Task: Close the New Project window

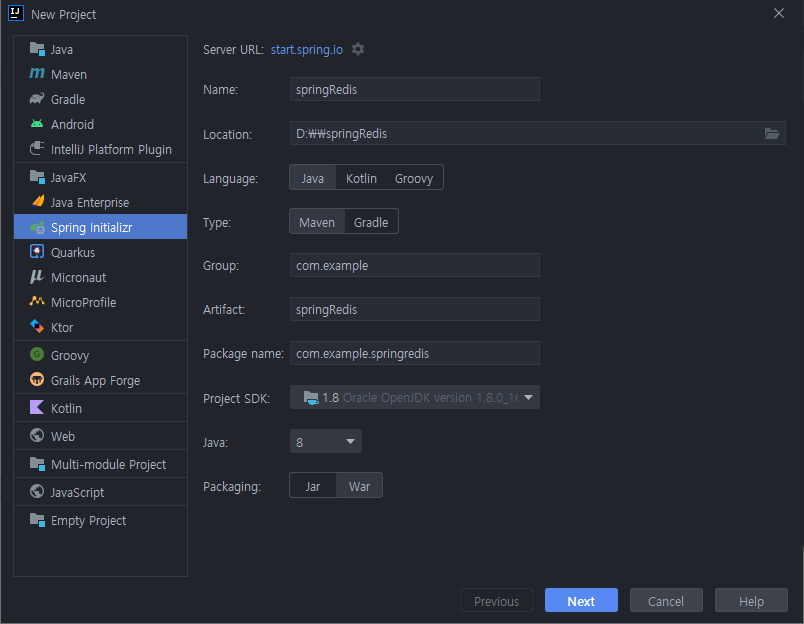Action: coord(778,13)
